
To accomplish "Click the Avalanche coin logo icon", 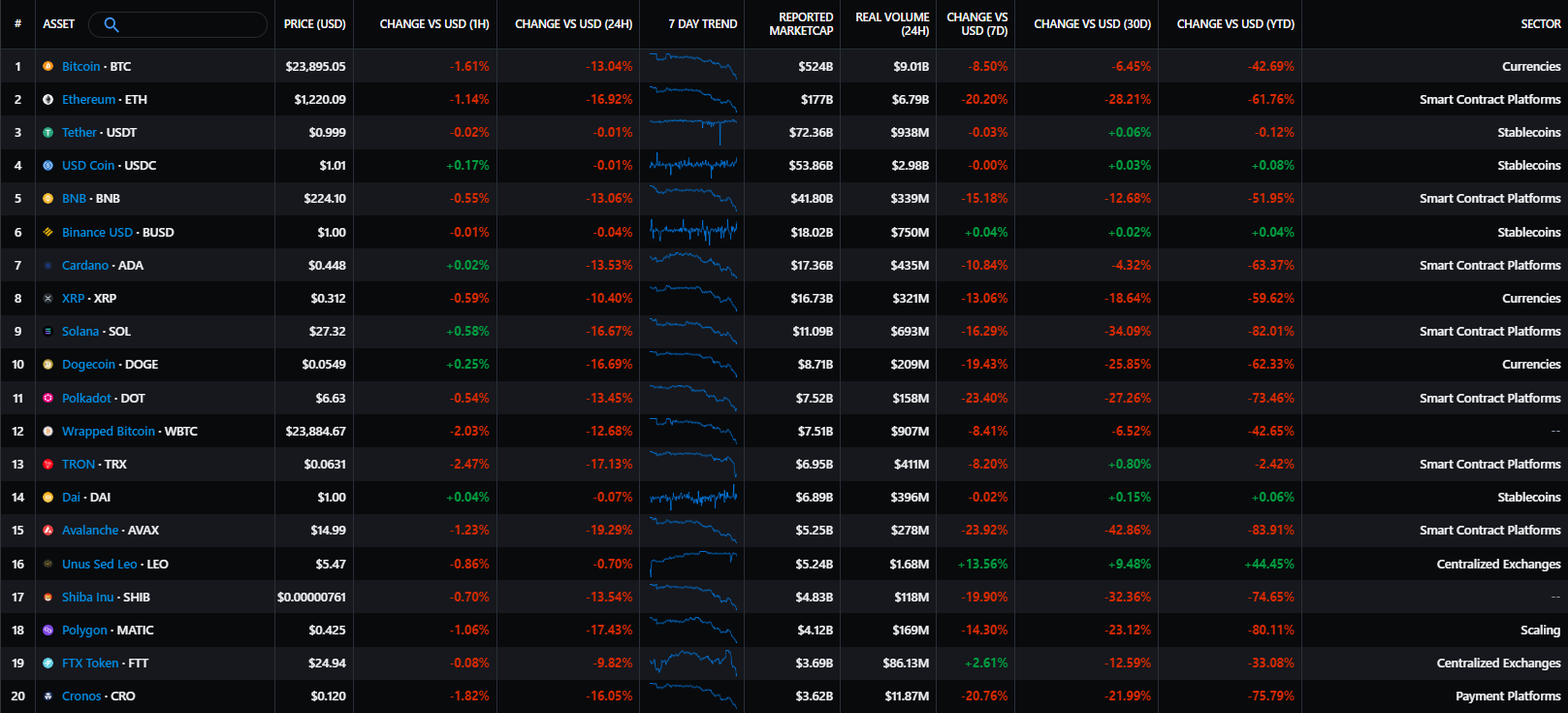I will click(48, 531).
